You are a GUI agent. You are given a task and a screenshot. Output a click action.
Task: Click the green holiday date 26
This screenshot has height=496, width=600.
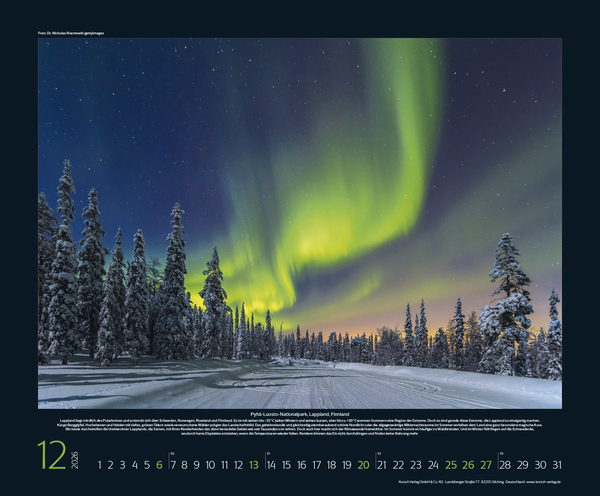tap(468, 465)
